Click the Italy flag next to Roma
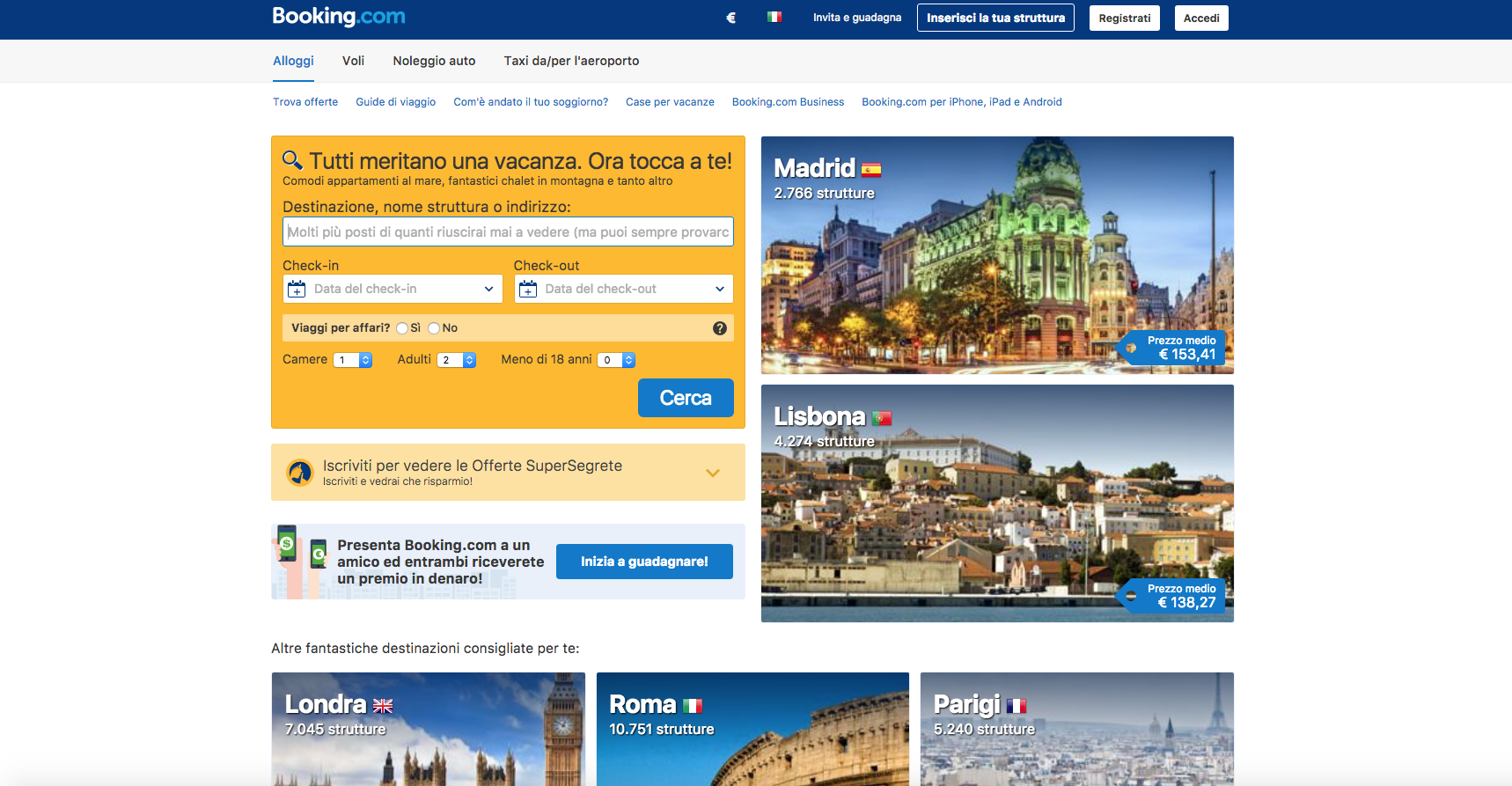 pyautogui.click(x=693, y=706)
